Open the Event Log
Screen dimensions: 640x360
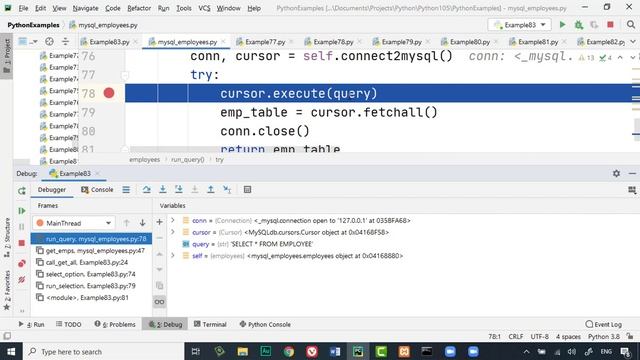point(603,324)
